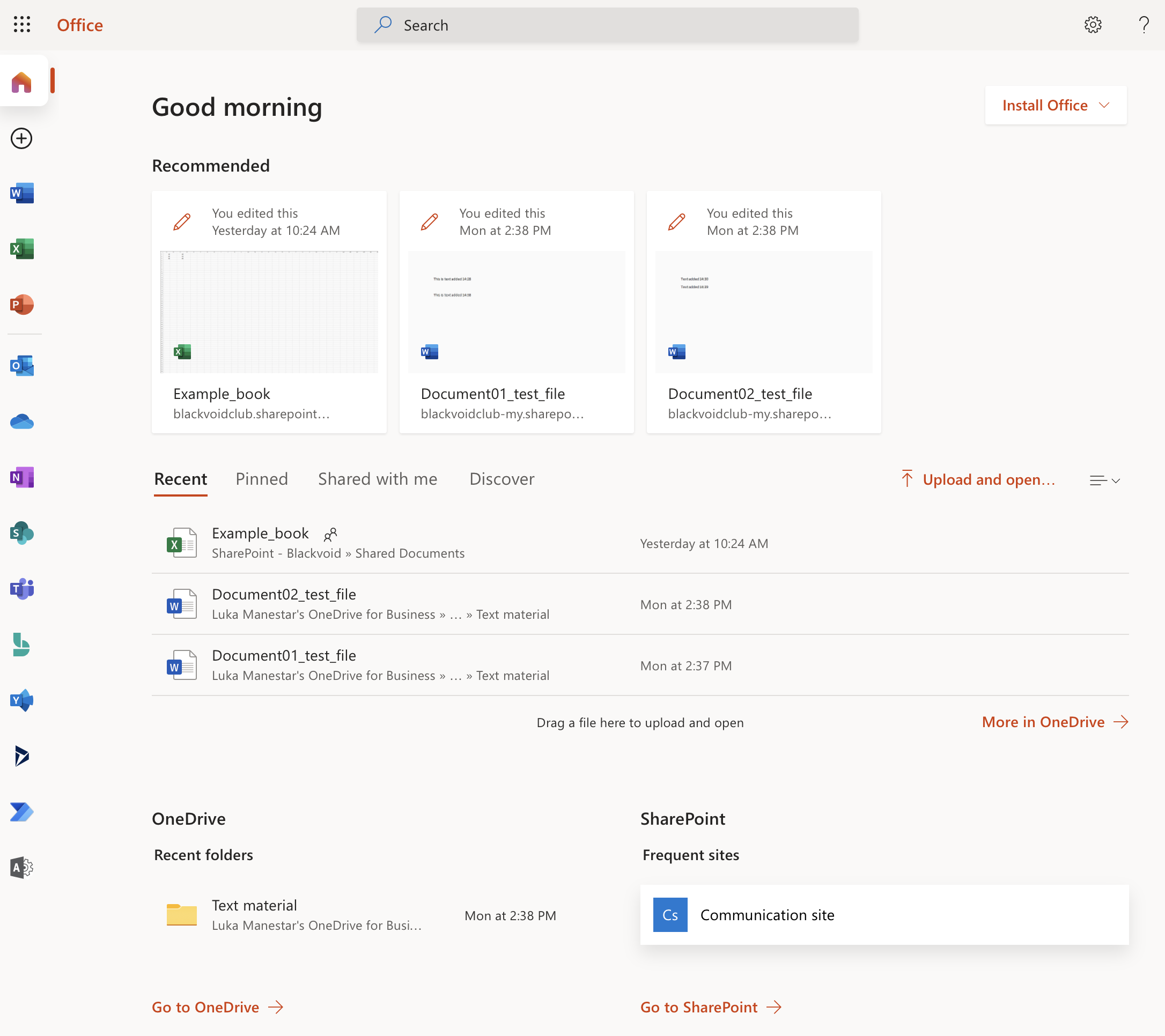Click Word file icon for Document01_test_file row

[182, 665]
